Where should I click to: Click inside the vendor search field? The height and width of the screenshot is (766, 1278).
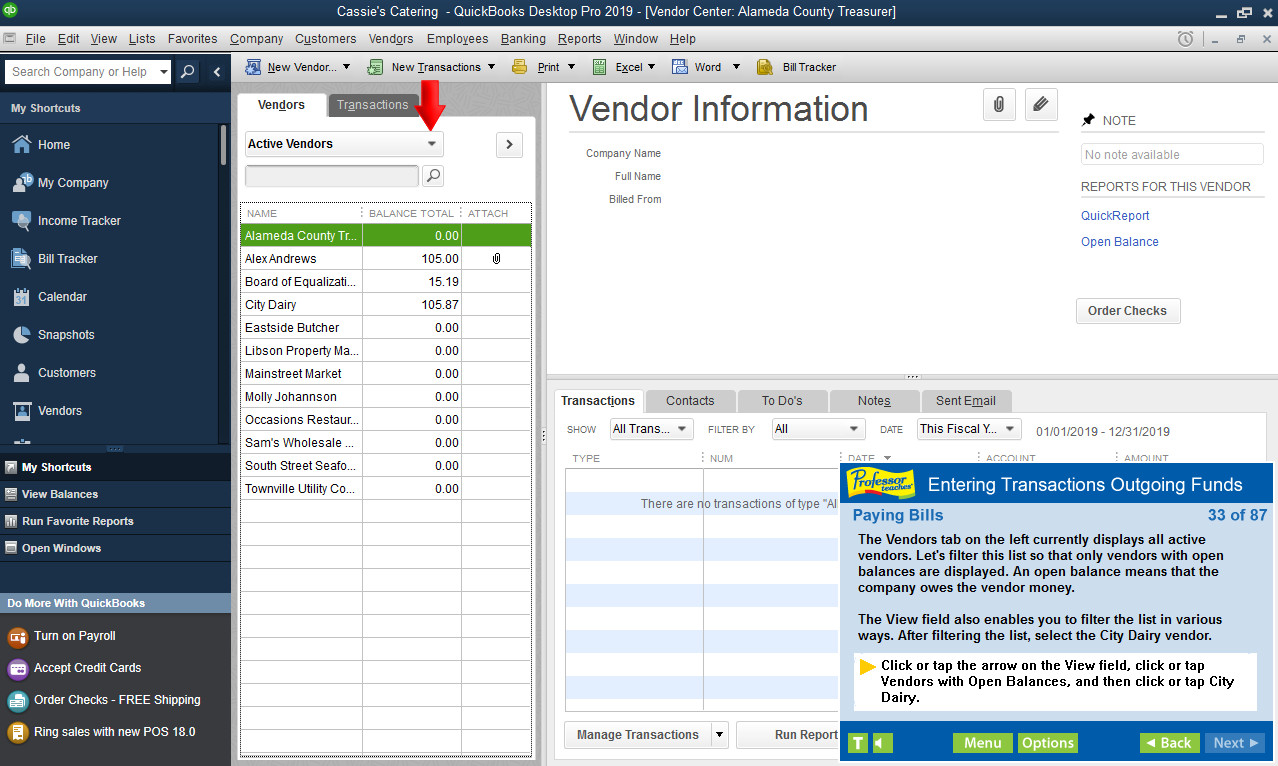[330, 176]
